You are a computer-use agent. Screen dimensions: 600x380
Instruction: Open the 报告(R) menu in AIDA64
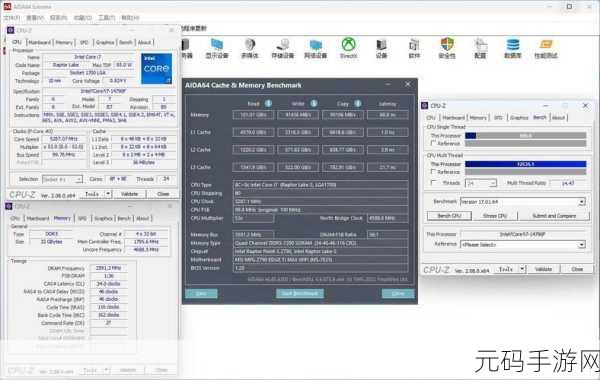click(x=59, y=18)
